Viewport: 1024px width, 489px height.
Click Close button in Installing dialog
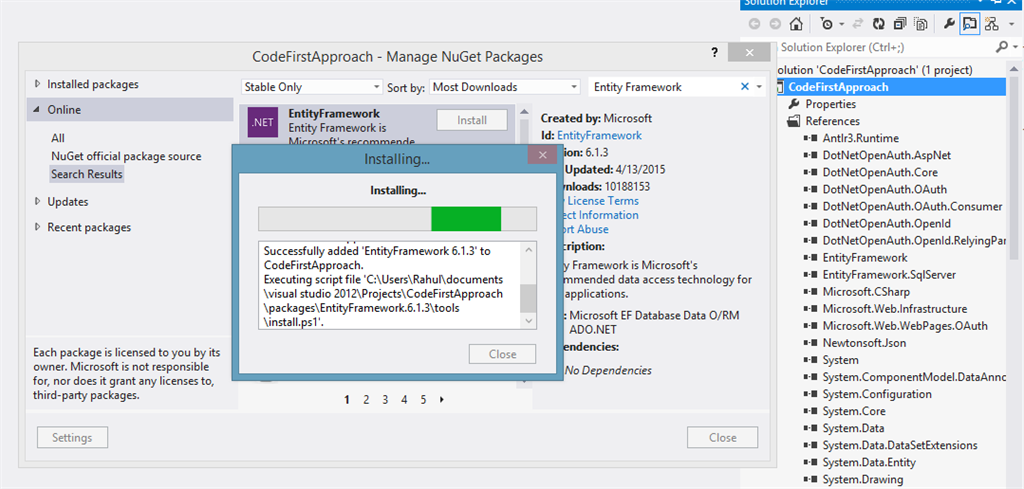click(x=502, y=355)
